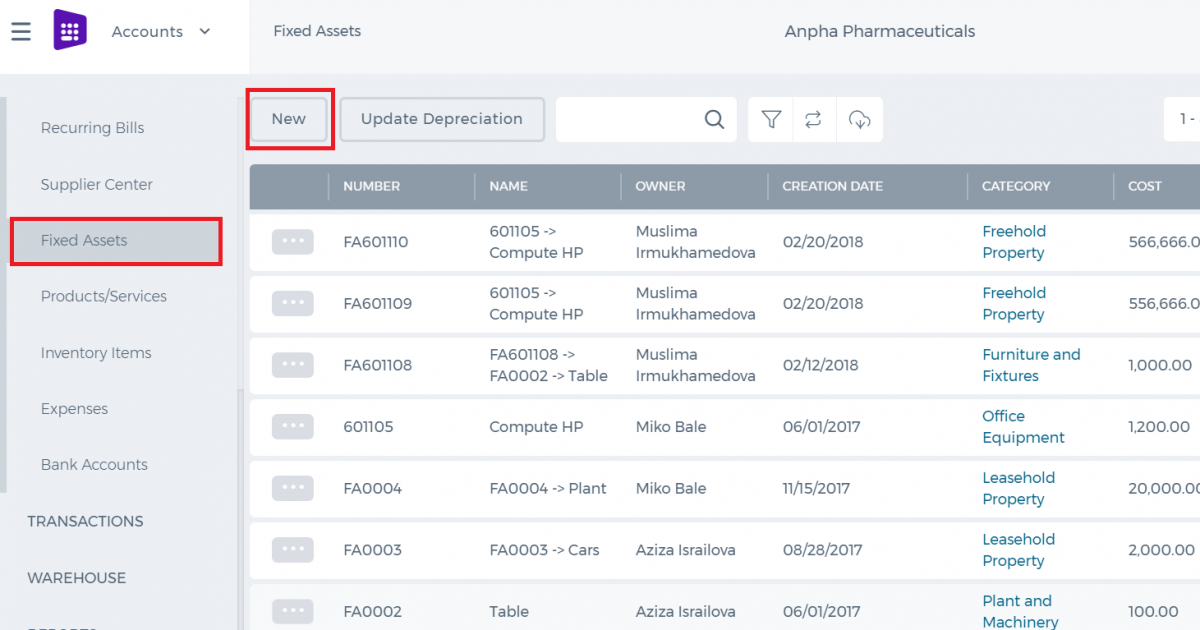Sort by the NUMBER column header

(x=371, y=186)
